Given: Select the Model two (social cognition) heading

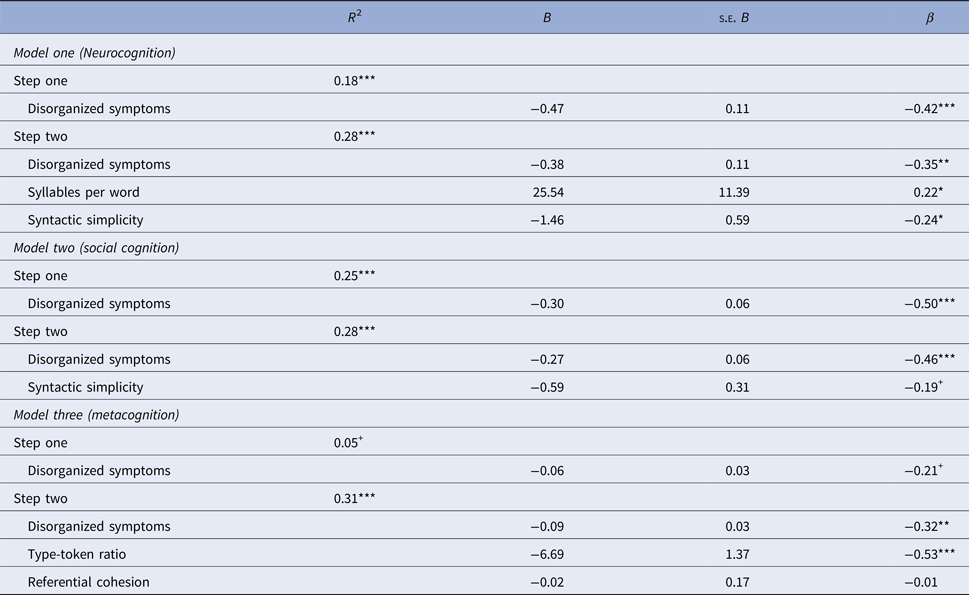Looking at the screenshot, I should pyautogui.click(x=97, y=248).
